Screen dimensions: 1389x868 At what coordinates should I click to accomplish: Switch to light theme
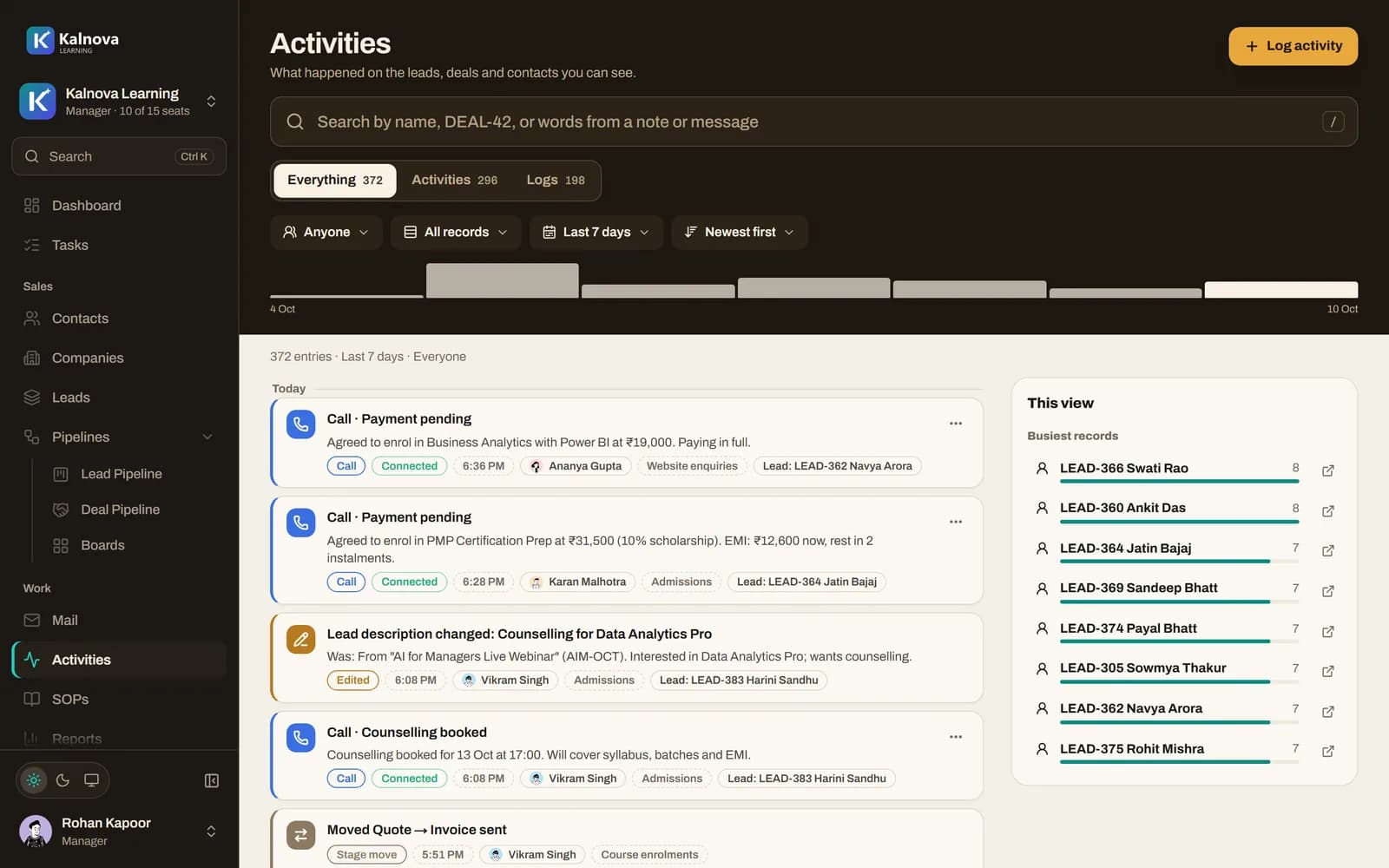coord(34,780)
